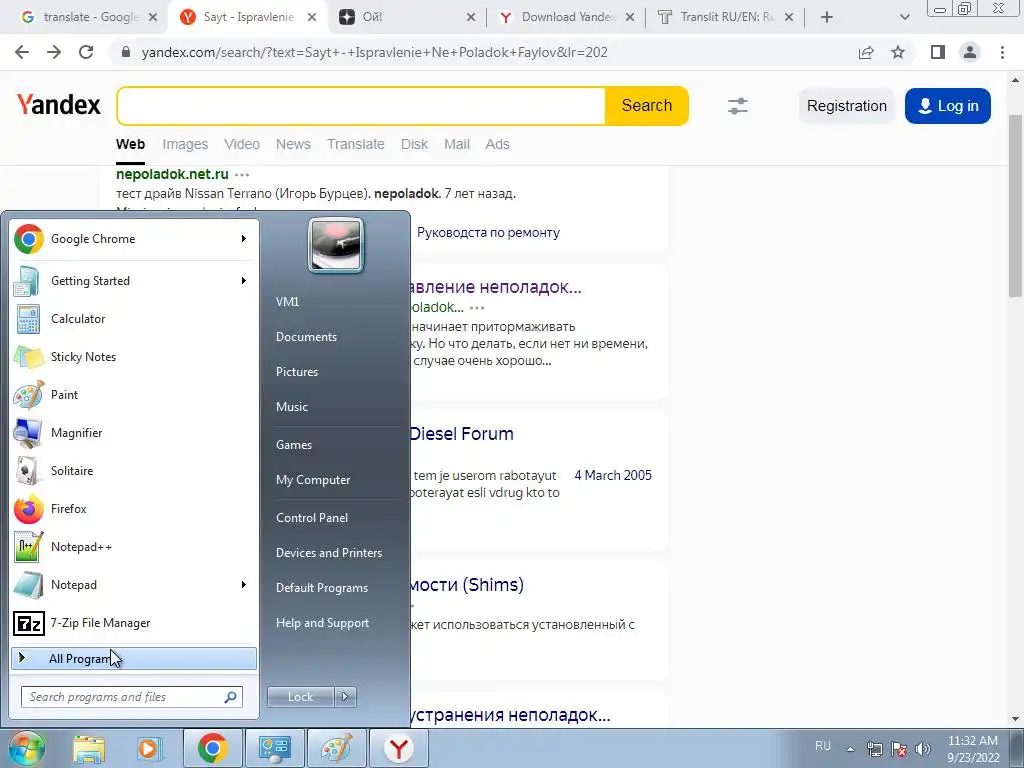Viewport: 1024px width, 768px height.
Task: Open media player from taskbar
Action: click(x=149, y=748)
